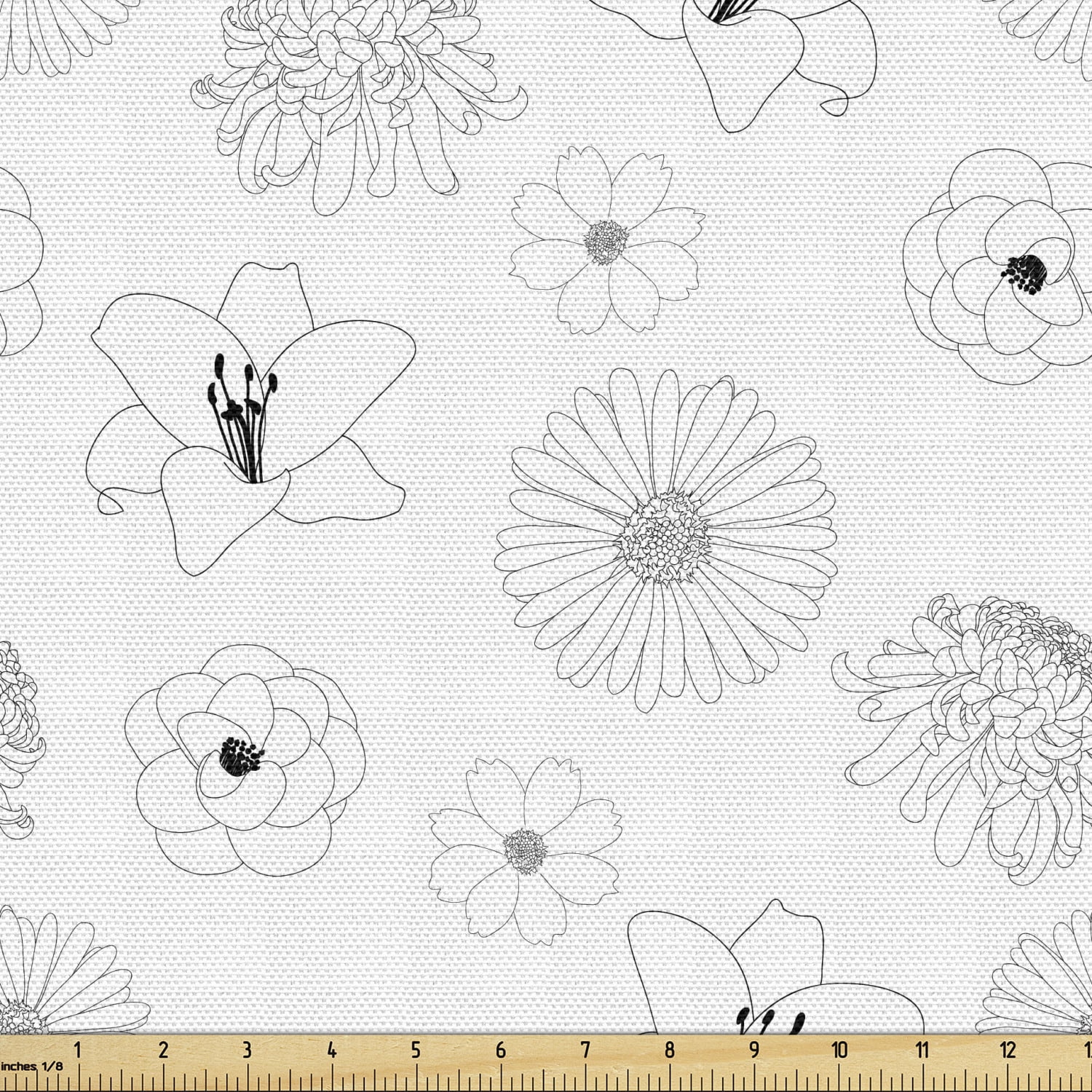Click the cosmos flower directly above the large daisy
The height and width of the screenshot is (1092, 1092).
tap(606, 242)
